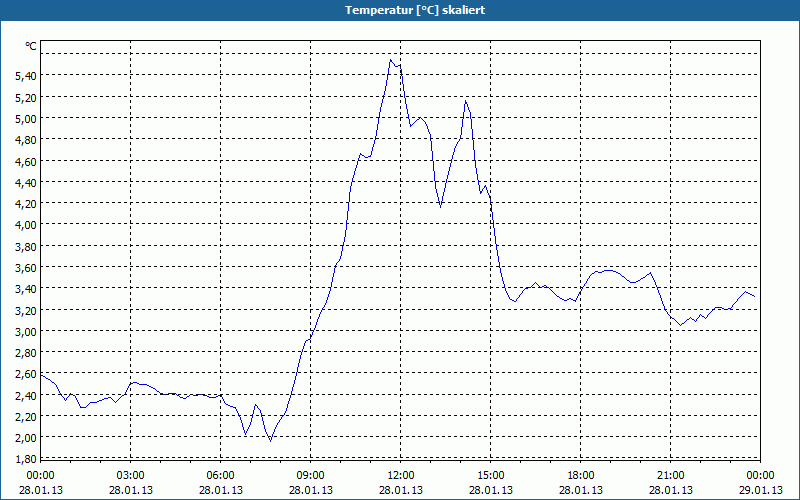Pick the 3,20 axis label
The image size is (800, 500).
click(26, 310)
